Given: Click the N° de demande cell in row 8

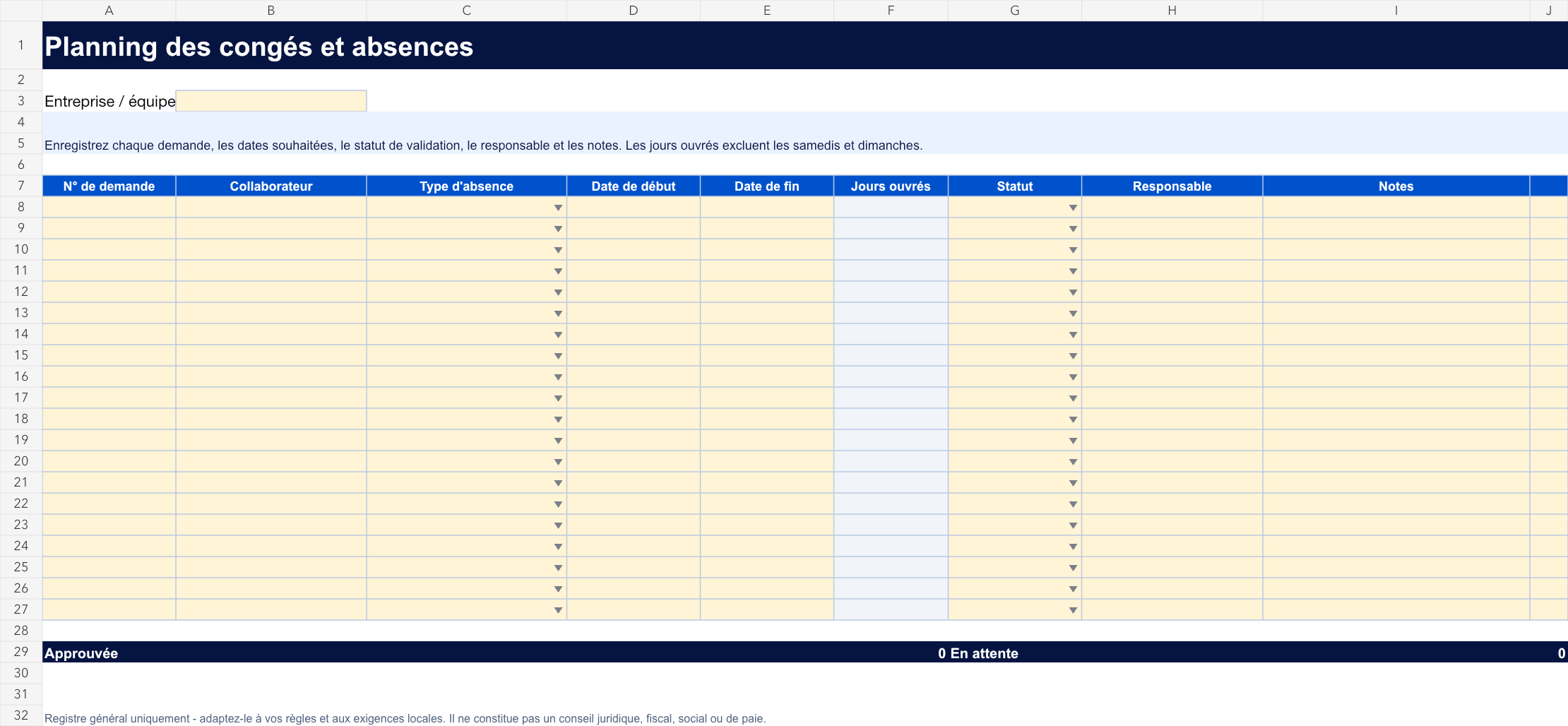Looking at the screenshot, I should 109,207.
